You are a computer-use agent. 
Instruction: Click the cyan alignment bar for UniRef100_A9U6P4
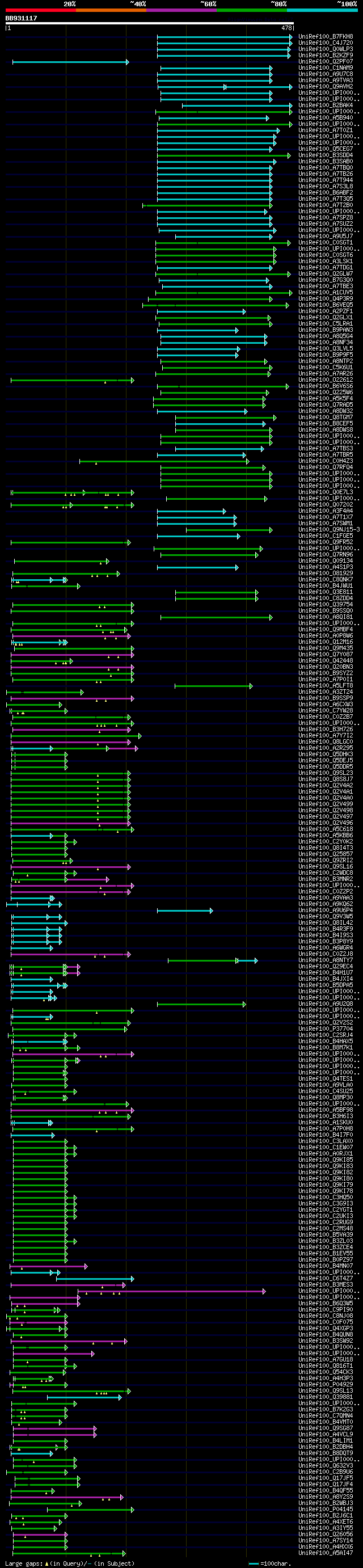(x=185, y=911)
